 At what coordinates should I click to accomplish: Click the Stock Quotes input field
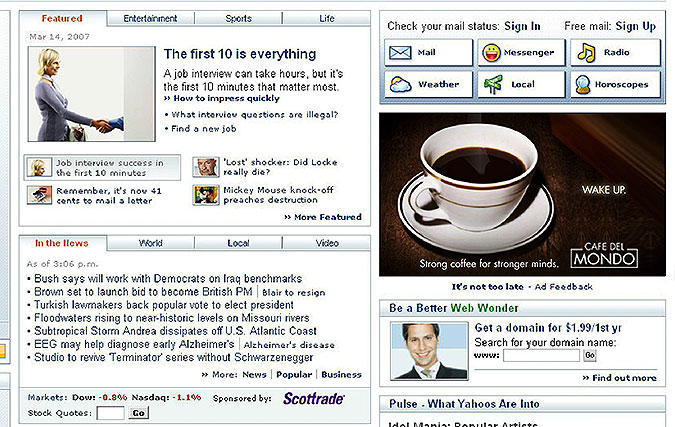click(111, 413)
